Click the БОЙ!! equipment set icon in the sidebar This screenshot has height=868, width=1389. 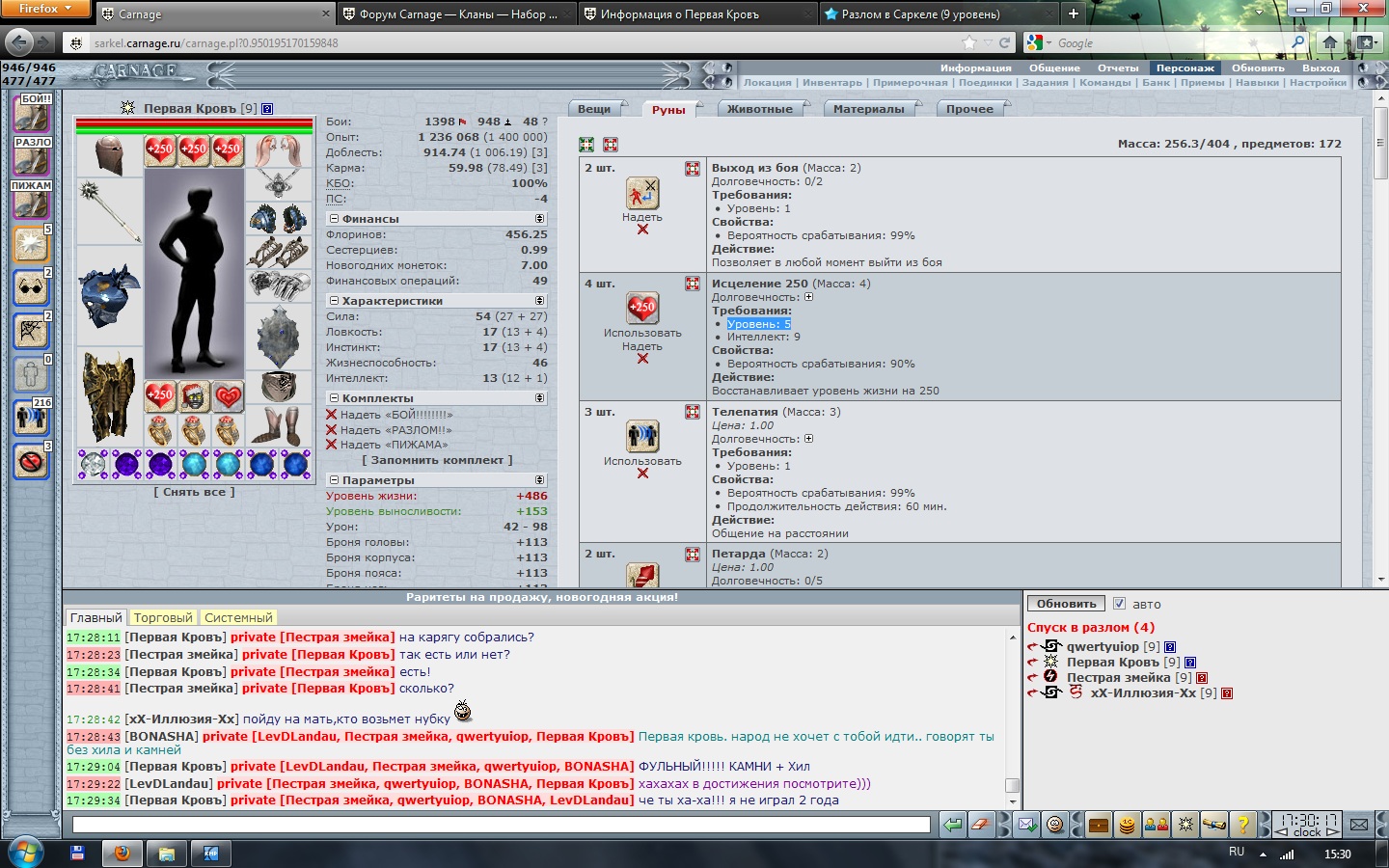31,114
